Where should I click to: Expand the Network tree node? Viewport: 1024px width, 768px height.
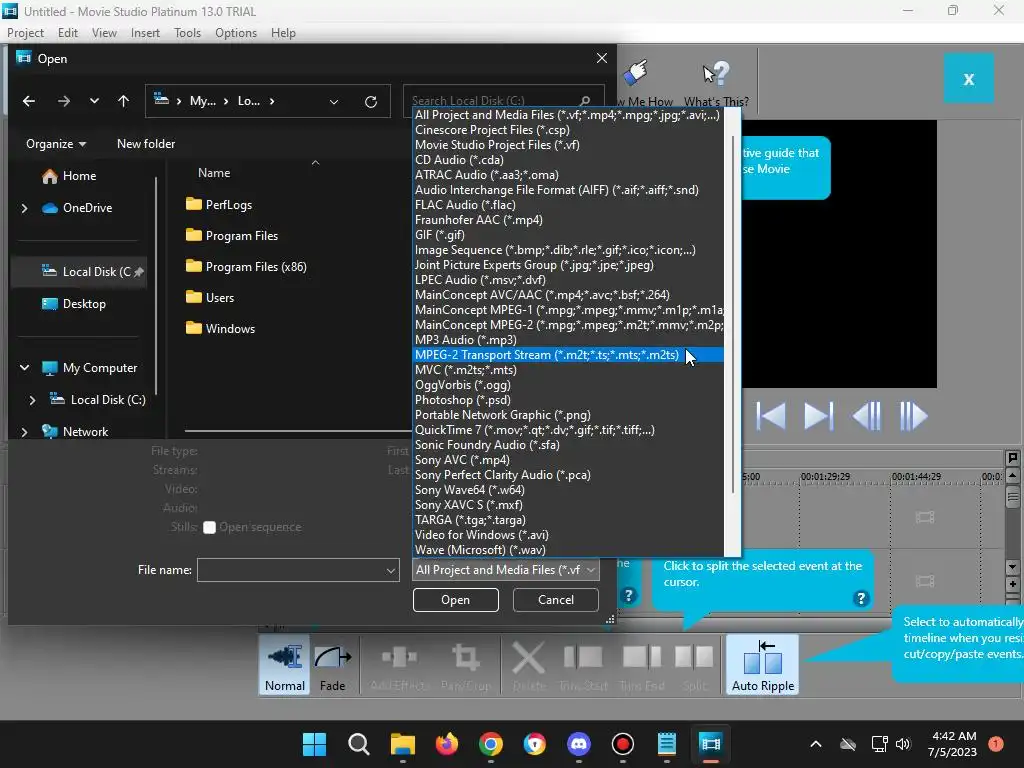pyautogui.click(x=25, y=432)
